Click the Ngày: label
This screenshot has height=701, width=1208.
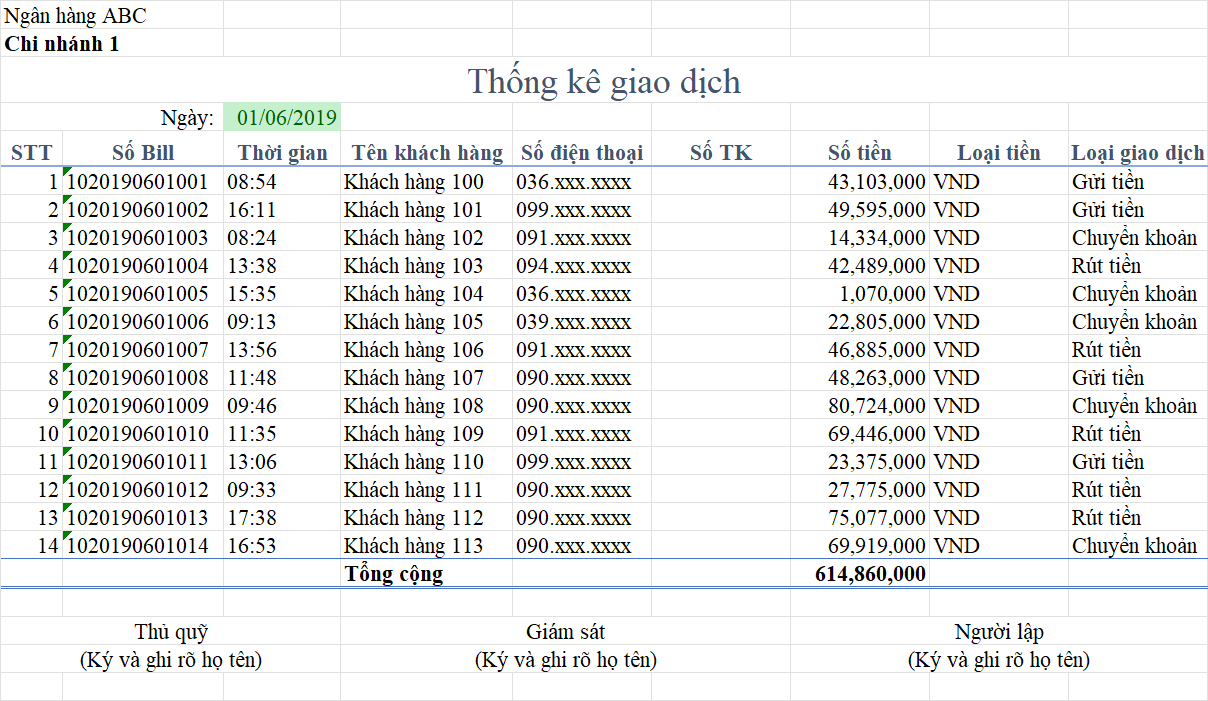tap(187, 118)
